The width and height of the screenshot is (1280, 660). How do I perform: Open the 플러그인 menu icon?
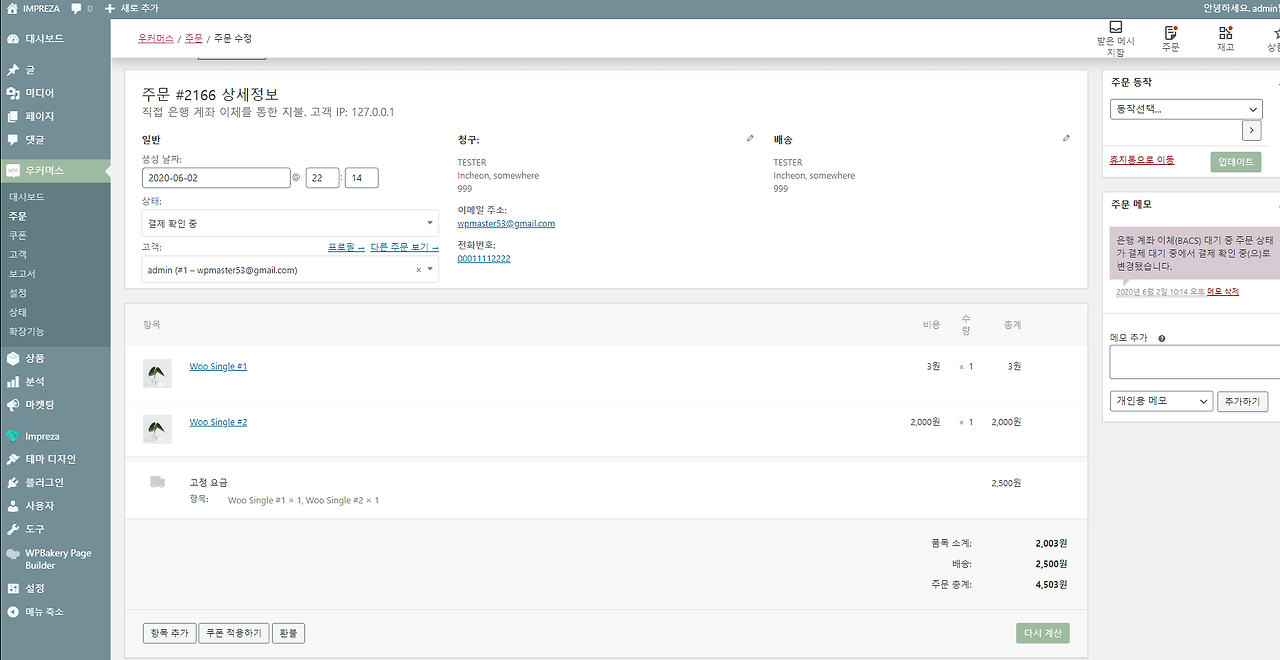point(13,482)
